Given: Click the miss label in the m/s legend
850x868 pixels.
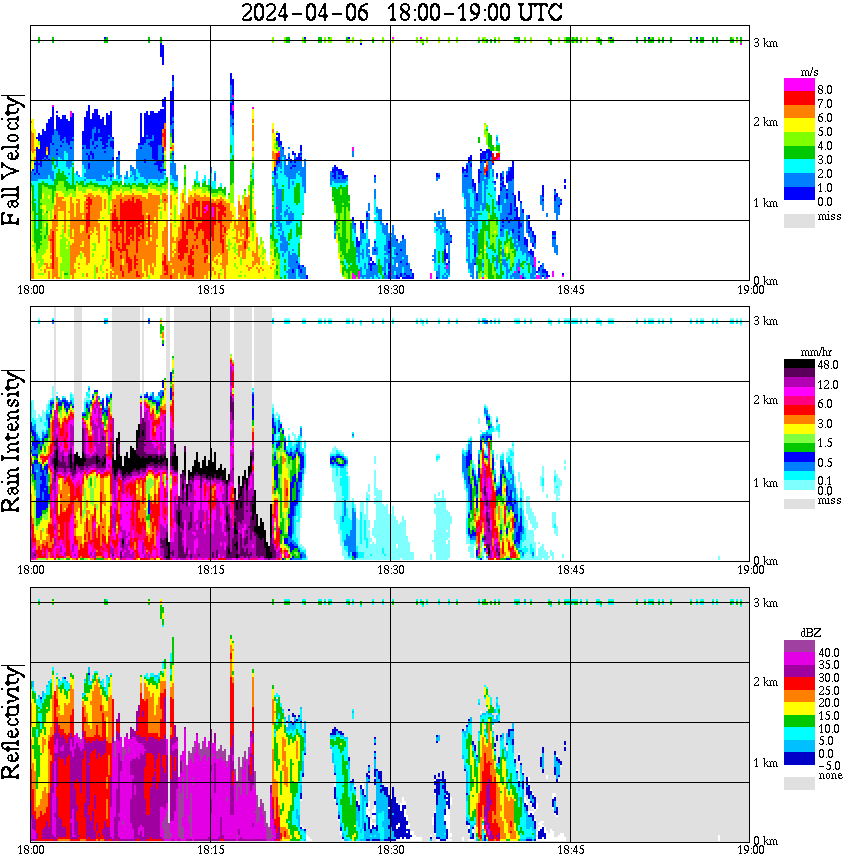Looking at the screenshot, I should pos(829,216).
